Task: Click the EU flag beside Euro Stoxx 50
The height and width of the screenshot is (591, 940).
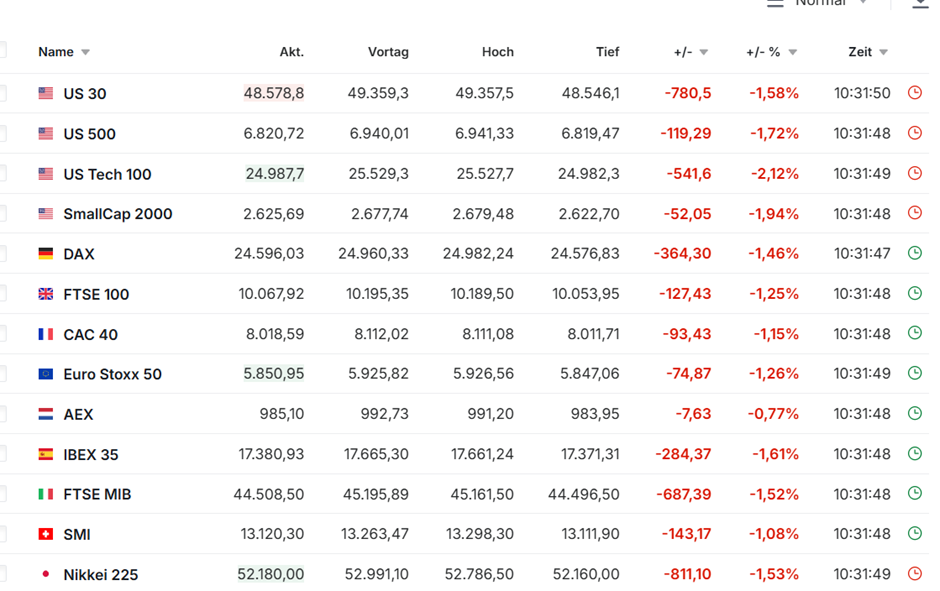Action: pyautogui.click(x=45, y=374)
